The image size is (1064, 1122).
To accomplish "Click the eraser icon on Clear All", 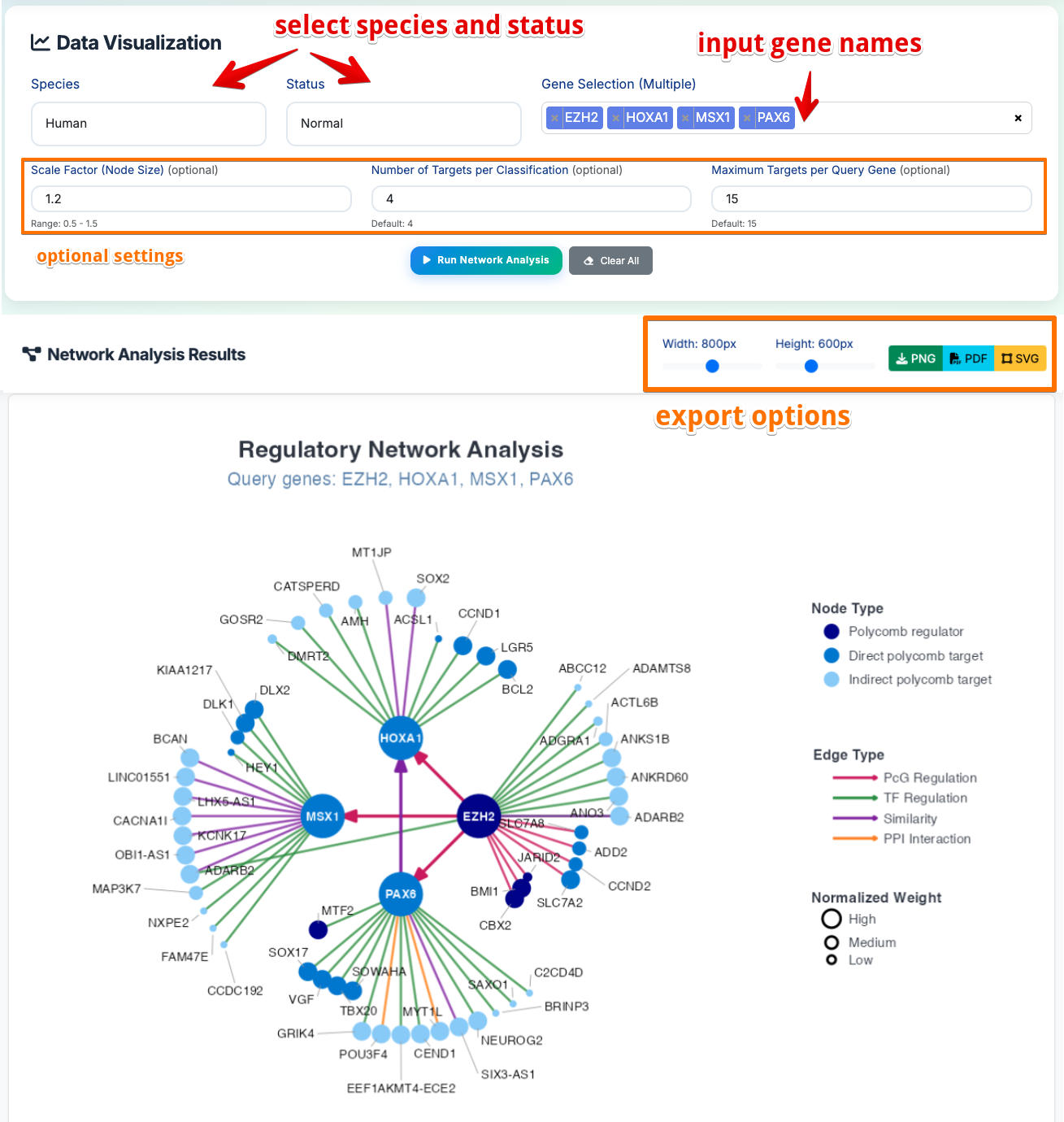I will (x=588, y=260).
